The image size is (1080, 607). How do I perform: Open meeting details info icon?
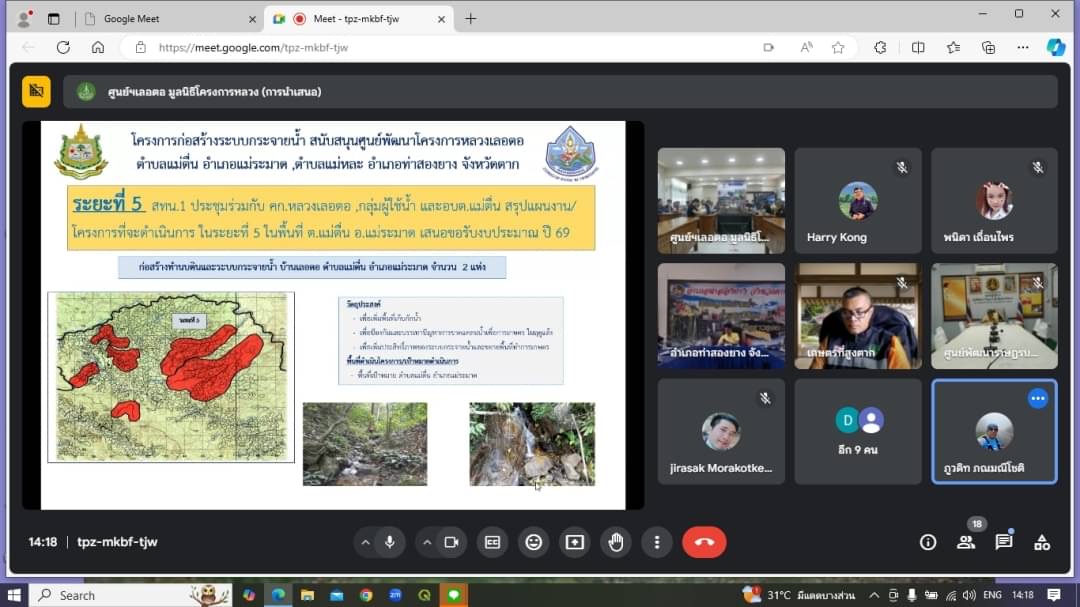coord(928,542)
